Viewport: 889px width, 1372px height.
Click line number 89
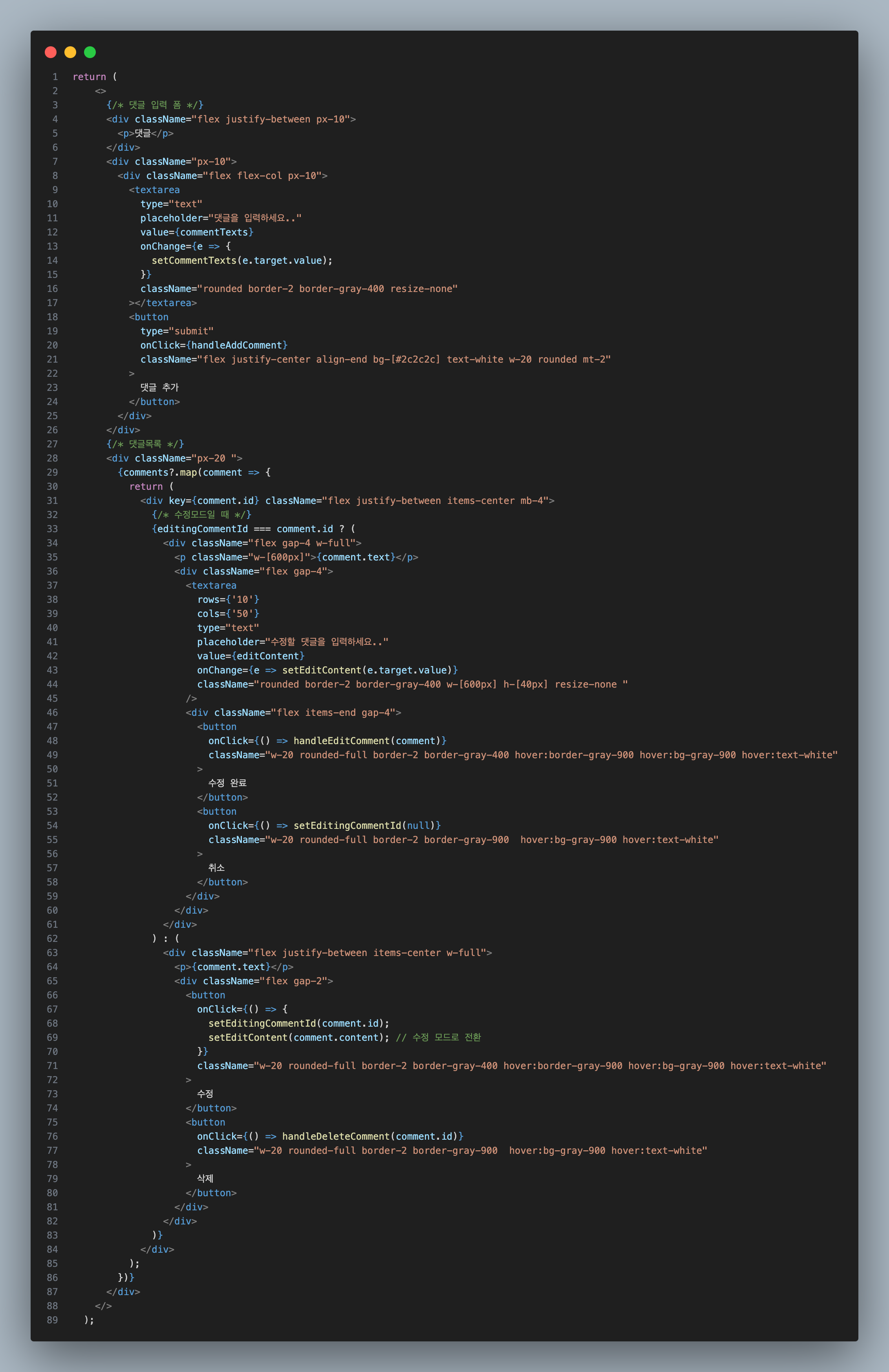click(x=52, y=1319)
